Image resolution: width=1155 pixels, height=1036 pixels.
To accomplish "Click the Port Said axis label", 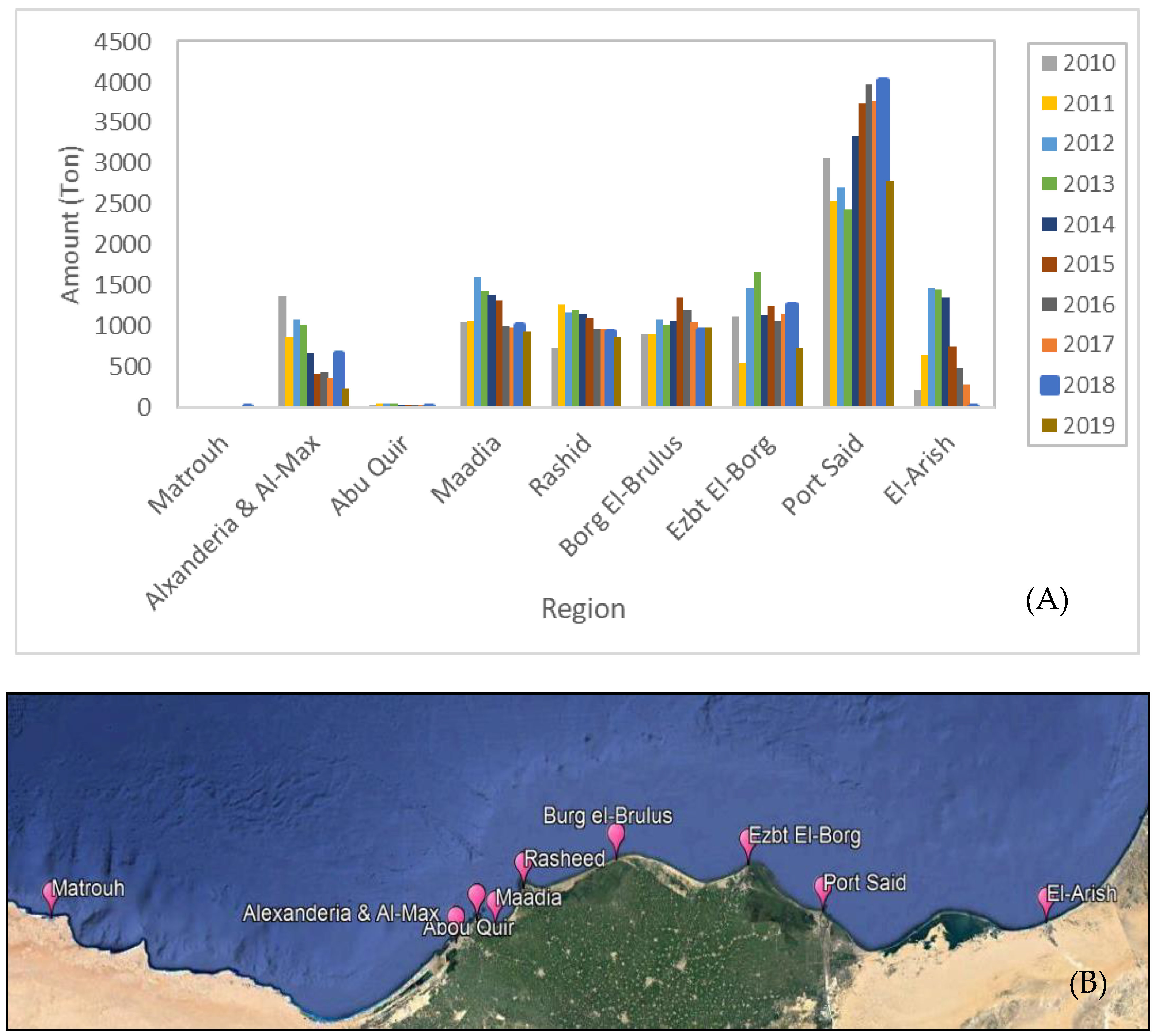I will click(x=822, y=475).
